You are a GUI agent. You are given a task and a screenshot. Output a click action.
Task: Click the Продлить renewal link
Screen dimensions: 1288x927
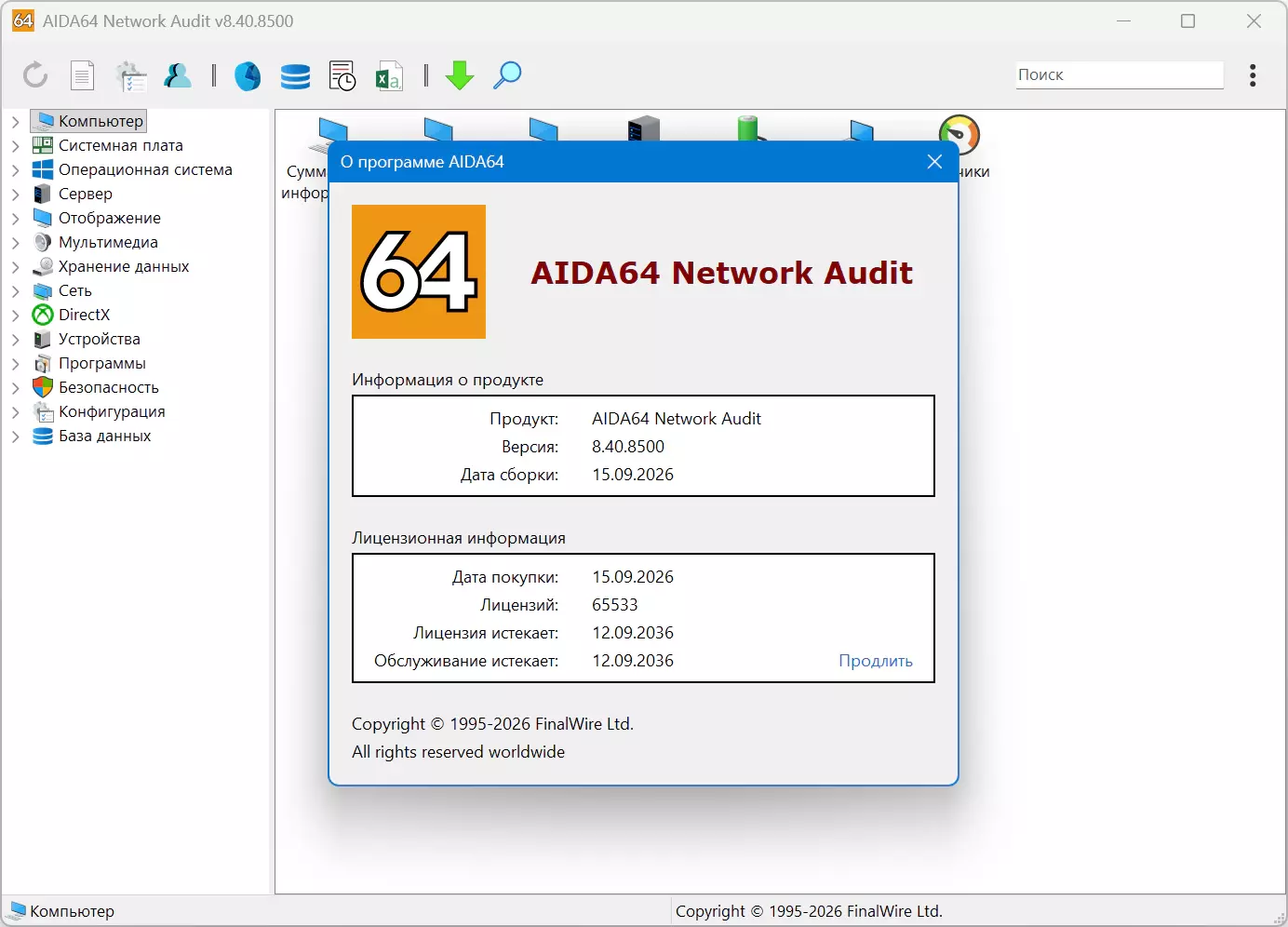876,661
